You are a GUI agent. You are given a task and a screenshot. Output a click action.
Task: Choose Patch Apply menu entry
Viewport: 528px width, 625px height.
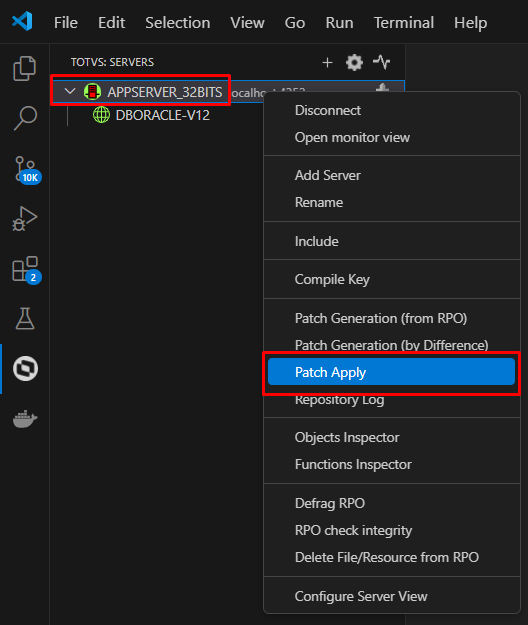point(392,372)
